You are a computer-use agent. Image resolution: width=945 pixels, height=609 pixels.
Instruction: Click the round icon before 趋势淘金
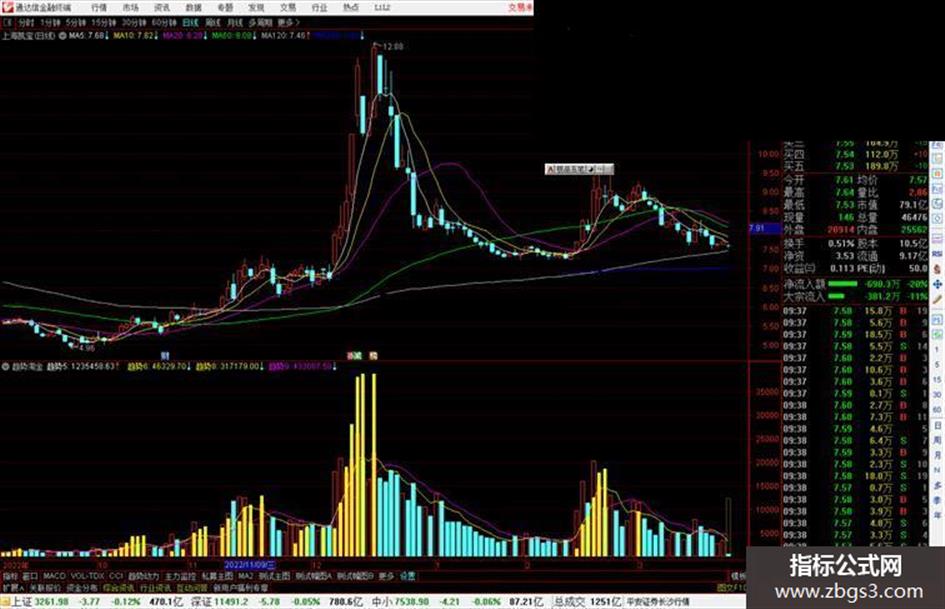[x=6, y=366]
